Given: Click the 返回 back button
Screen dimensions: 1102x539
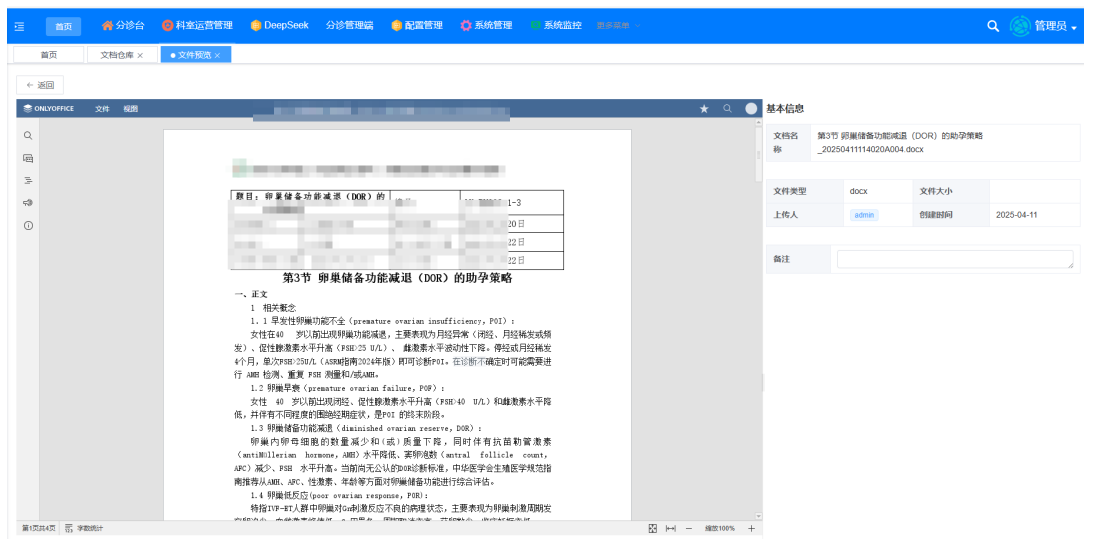Looking at the screenshot, I should (x=41, y=85).
